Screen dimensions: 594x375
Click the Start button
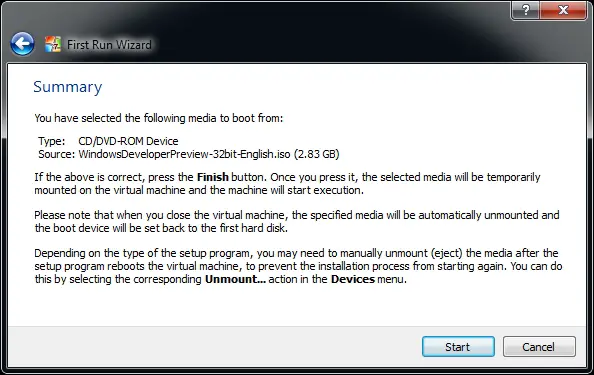458,347
